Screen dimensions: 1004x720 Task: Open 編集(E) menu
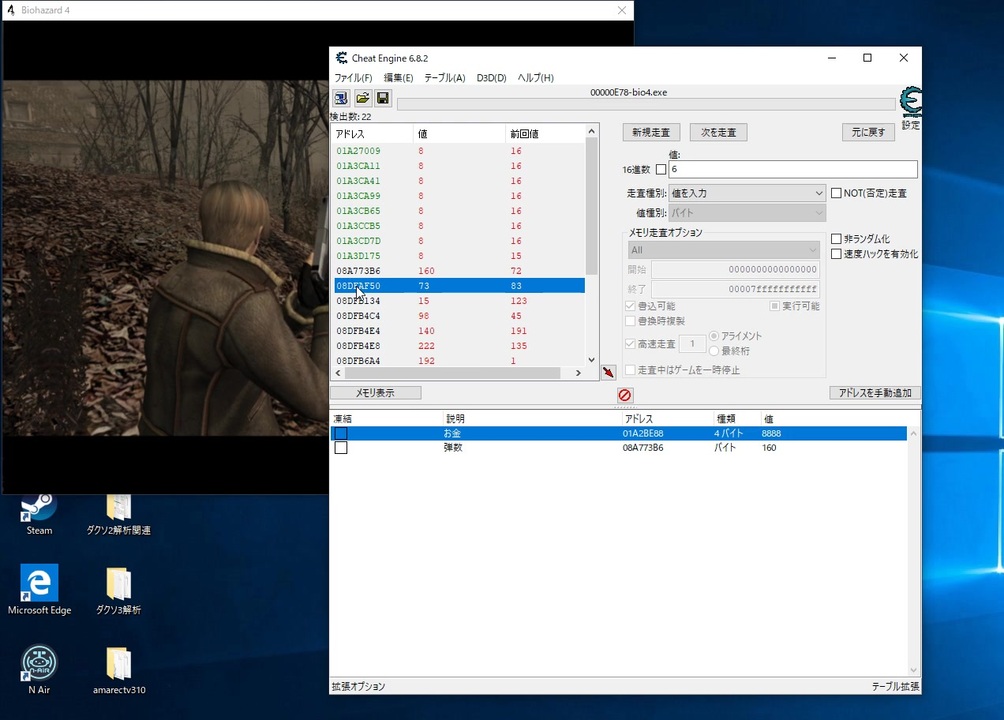point(398,78)
